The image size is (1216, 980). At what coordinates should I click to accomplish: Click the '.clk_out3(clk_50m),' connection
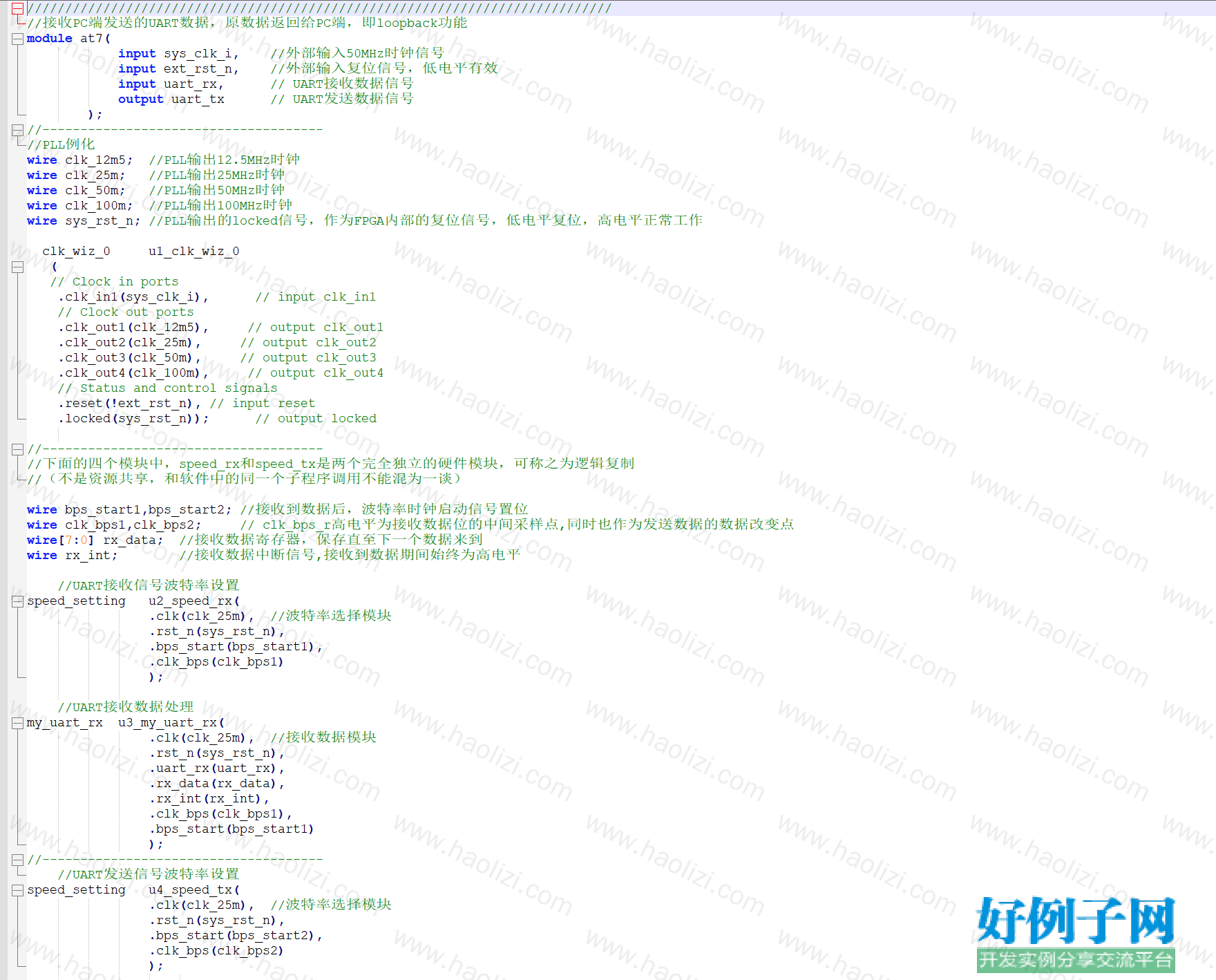[129, 358]
